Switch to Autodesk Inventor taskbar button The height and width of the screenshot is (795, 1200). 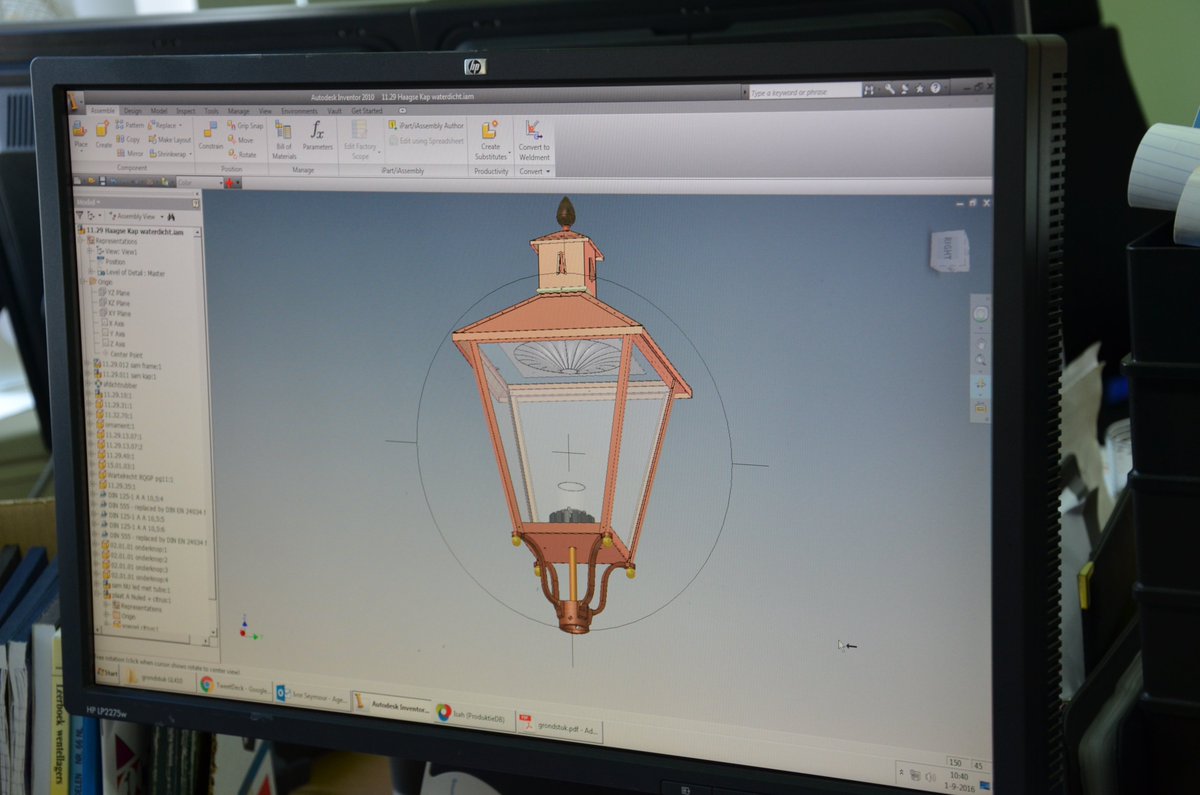tap(393, 704)
